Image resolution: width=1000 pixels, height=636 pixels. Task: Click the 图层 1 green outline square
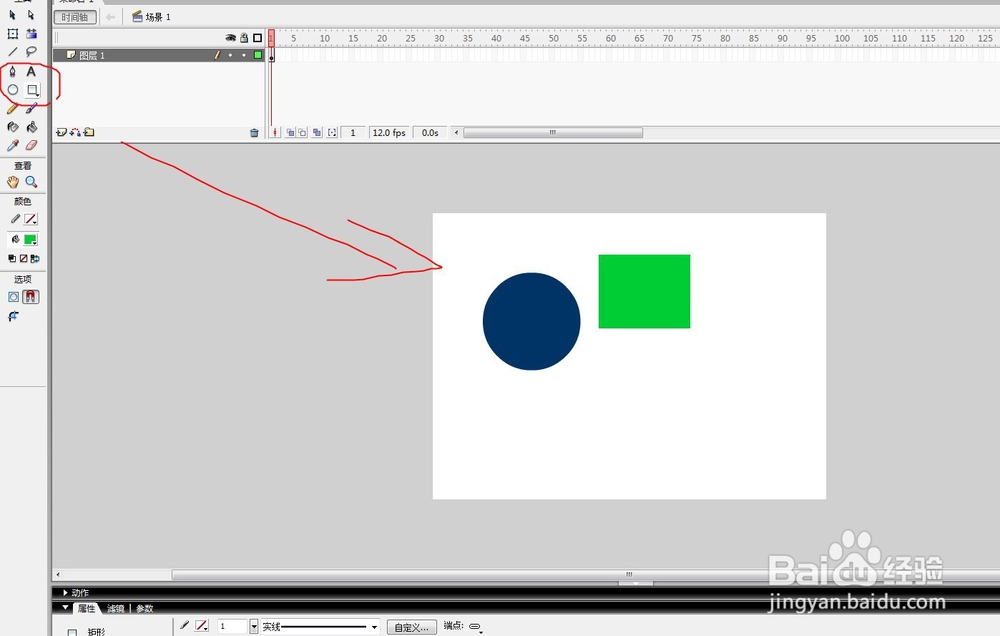[x=258, y=55]
